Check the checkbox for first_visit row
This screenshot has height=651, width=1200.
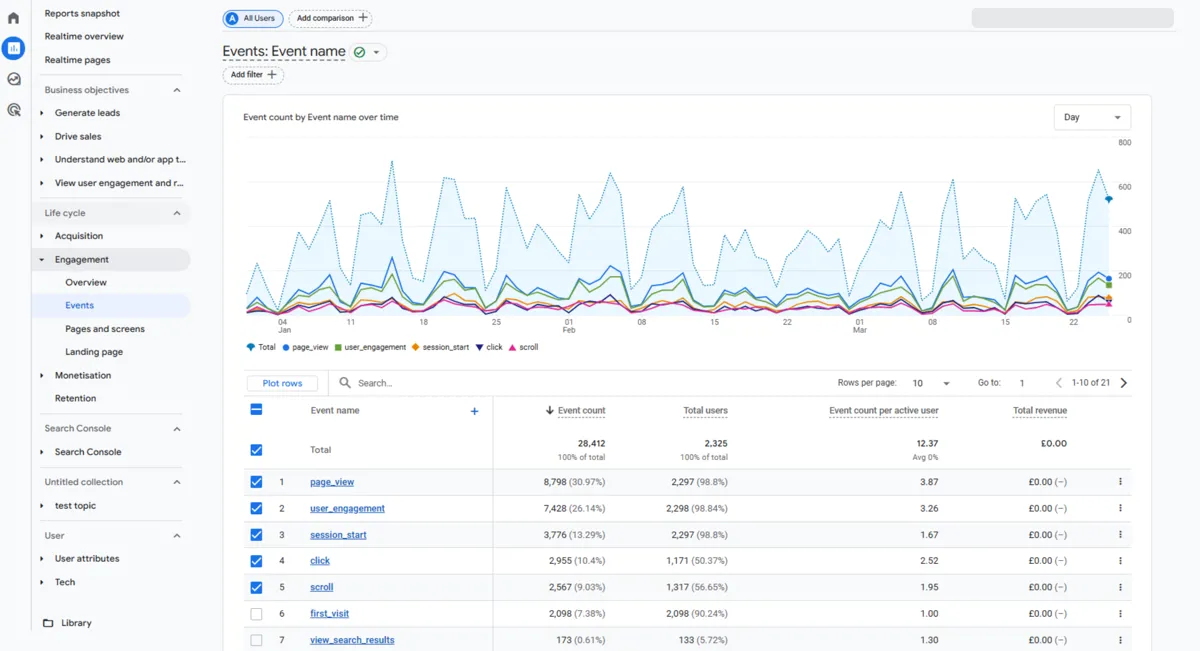[x=256, y=613]
